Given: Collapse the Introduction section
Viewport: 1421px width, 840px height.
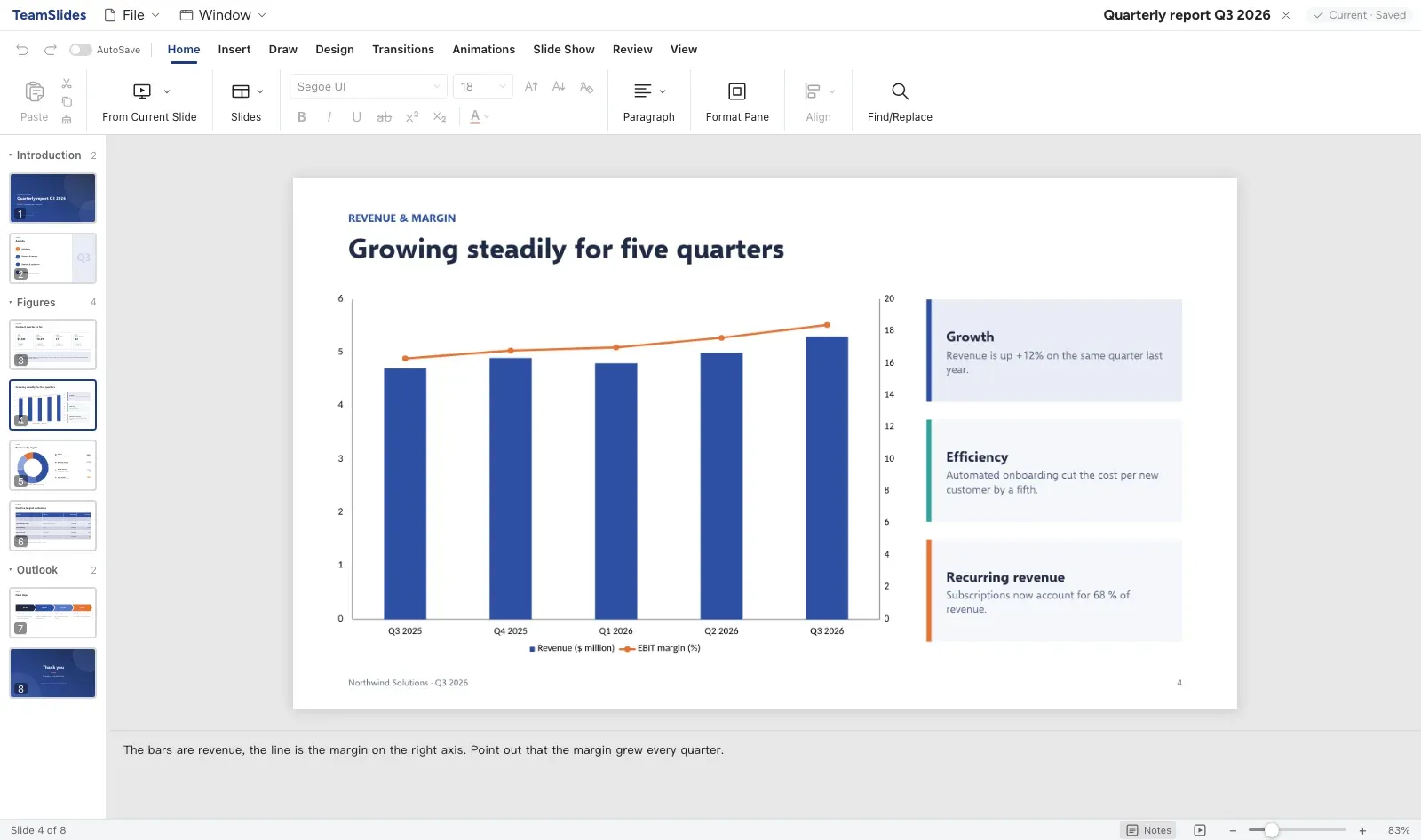Looking at the screenshot, I should tap(11, 155).
